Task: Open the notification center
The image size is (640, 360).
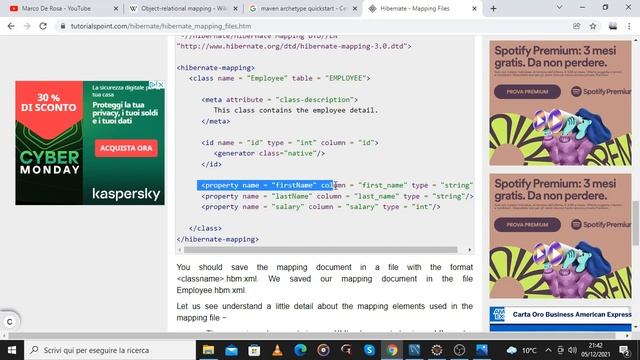Action: [624, 350]
